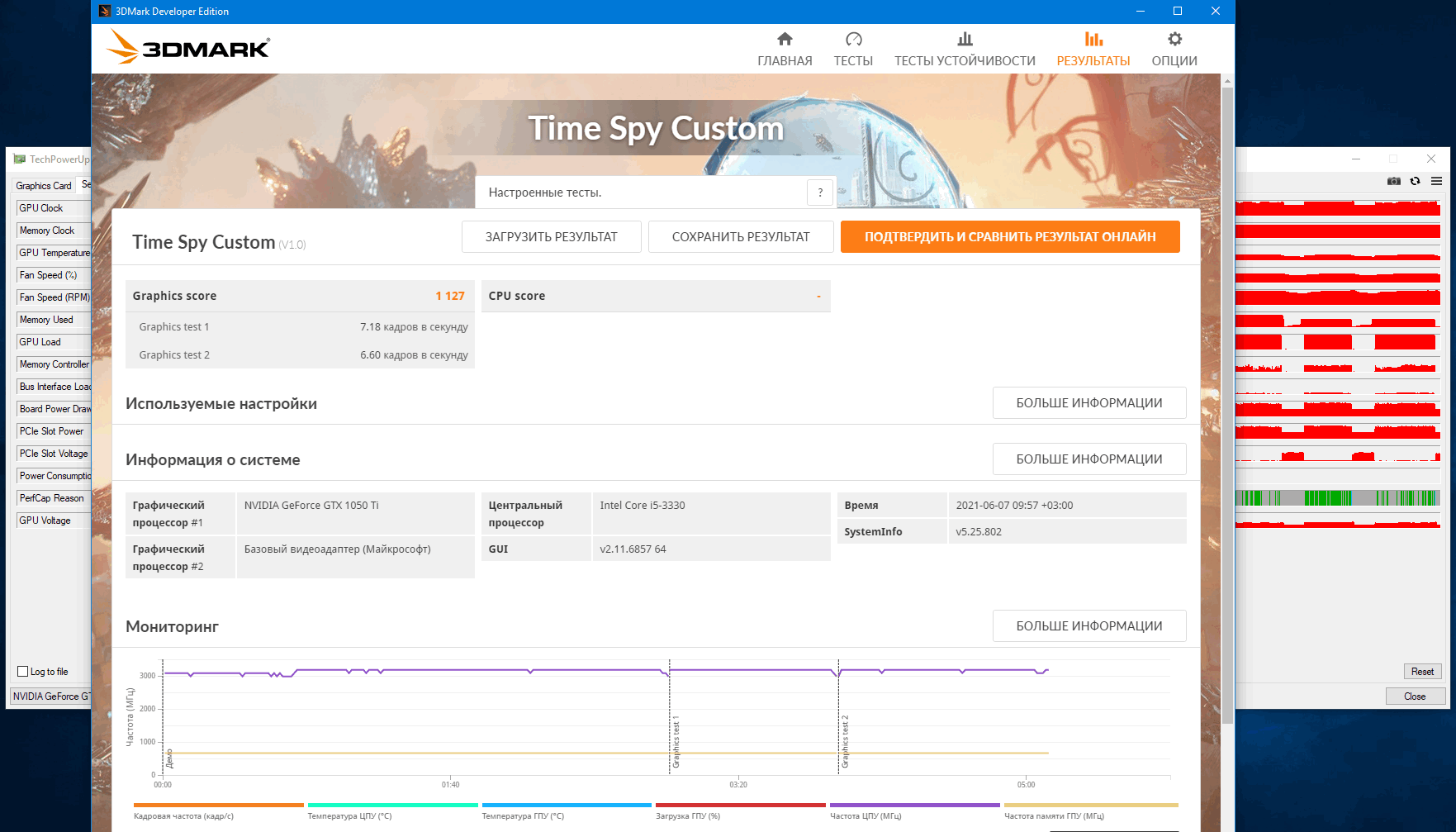Click Close button in GPU-Z window
The width and height of the screenshot is (1456, 832).
coord(1415,696)
